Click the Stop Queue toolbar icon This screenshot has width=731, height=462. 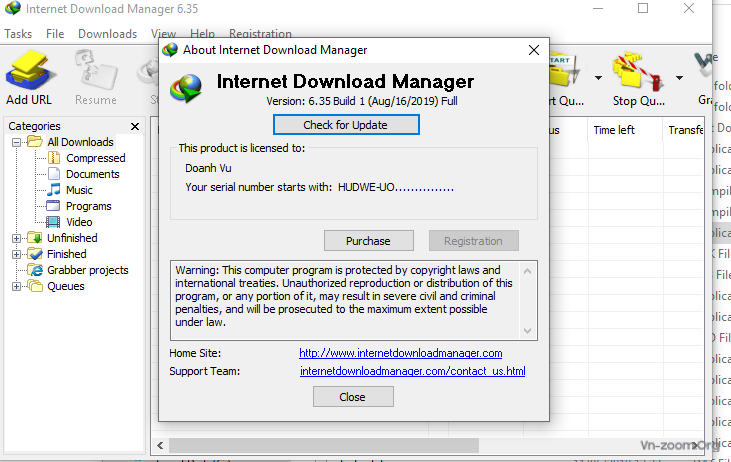[x=637, y=70]
